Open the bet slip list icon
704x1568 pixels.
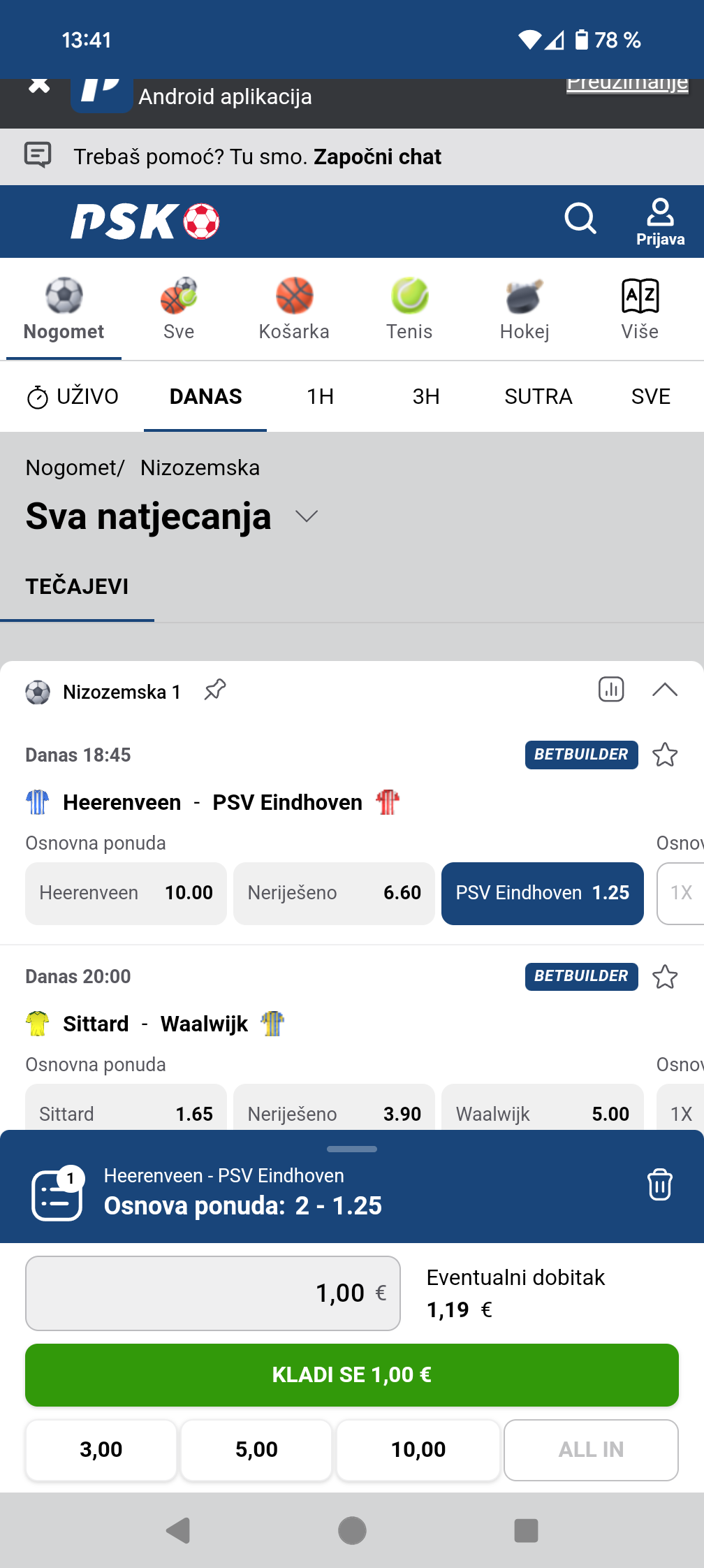[x=57, y=1194]
